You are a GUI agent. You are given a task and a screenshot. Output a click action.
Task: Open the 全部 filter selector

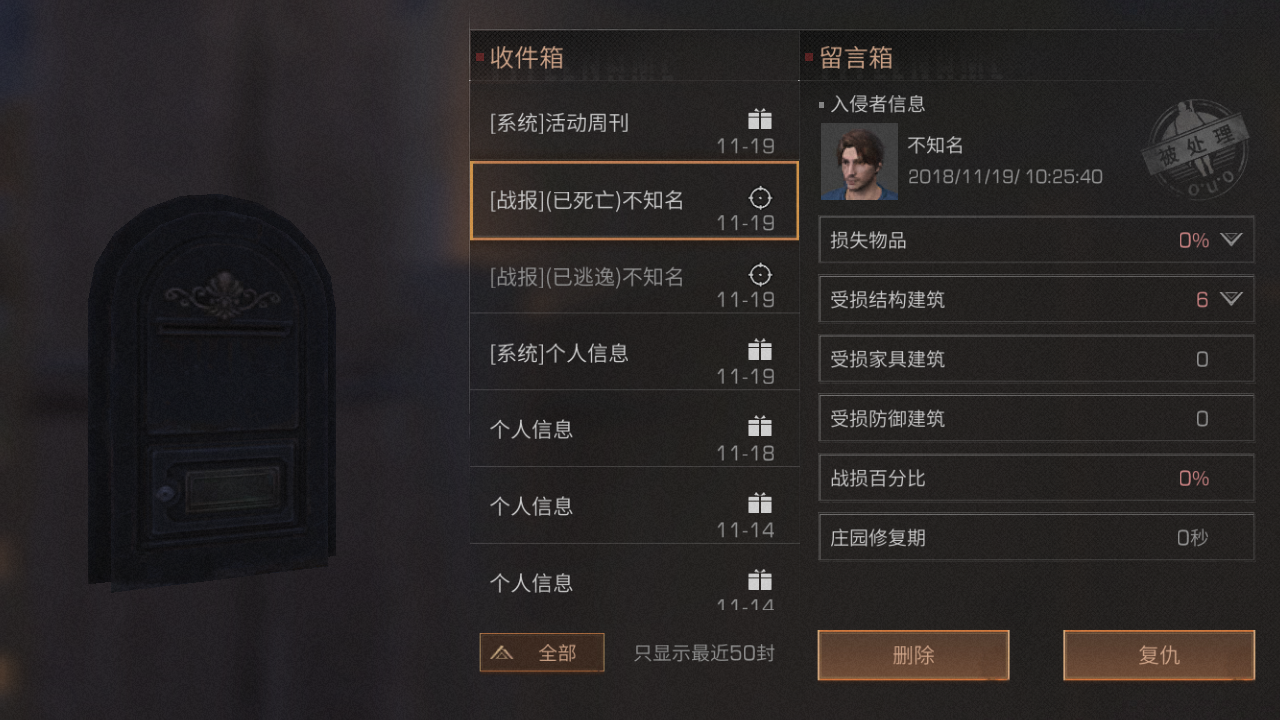[x=542, y=653]
